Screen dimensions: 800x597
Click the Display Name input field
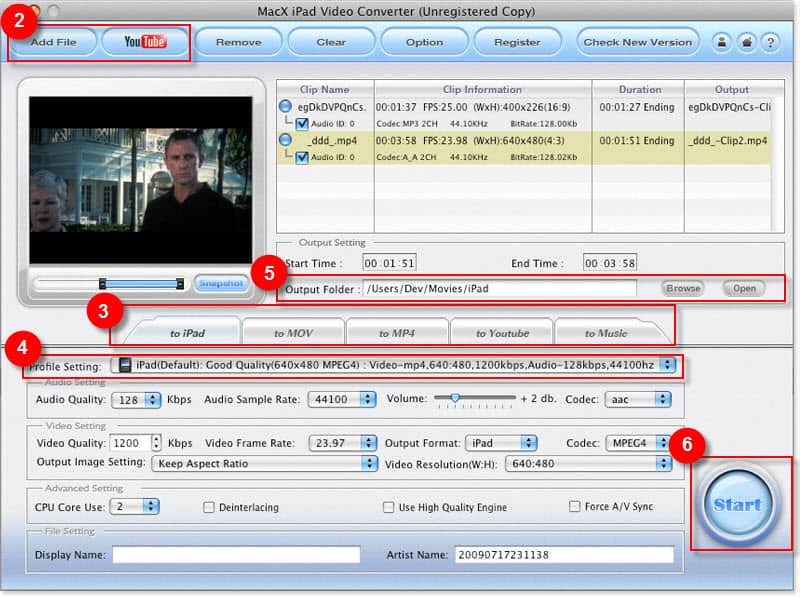pos(236,555)
